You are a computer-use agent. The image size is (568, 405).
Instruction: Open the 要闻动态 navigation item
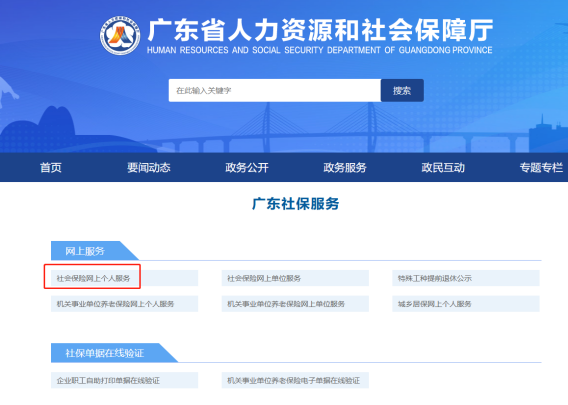(149, 167)
